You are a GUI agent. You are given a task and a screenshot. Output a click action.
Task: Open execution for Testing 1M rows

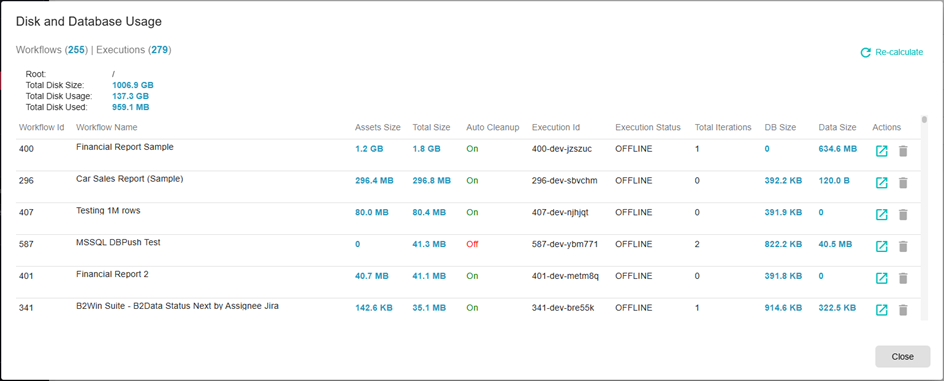pos(881,214)
